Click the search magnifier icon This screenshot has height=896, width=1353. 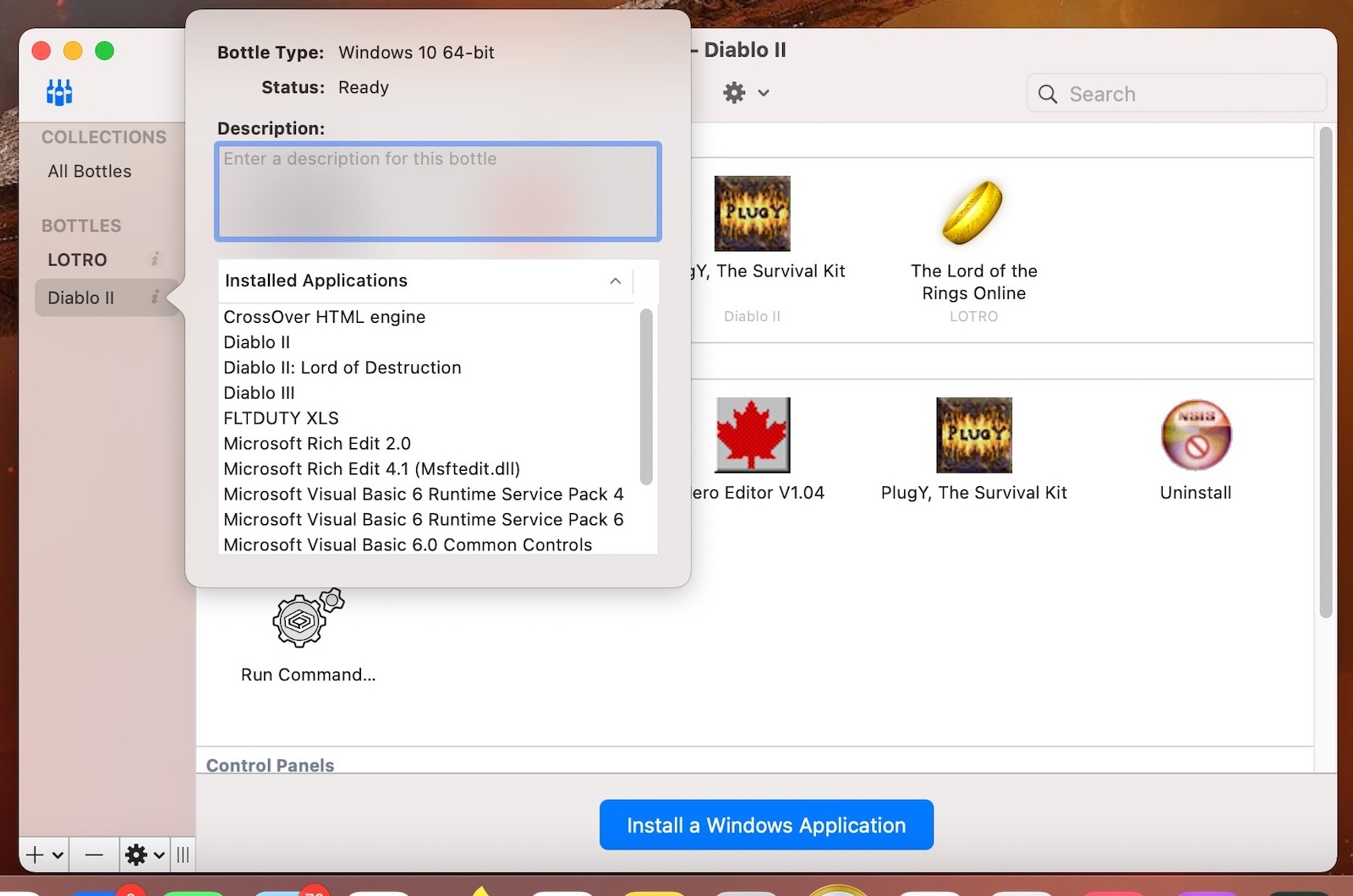[1047, 94]
